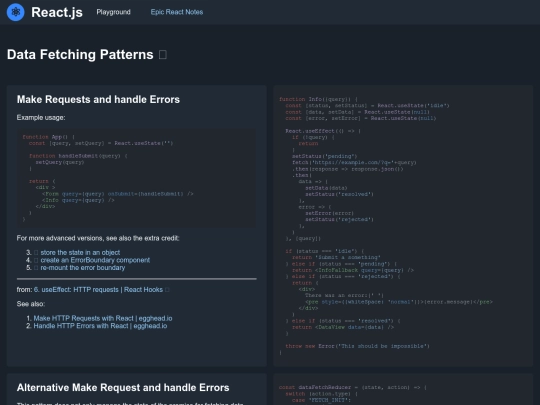Click the React atom logo icon

coord(15,12)
